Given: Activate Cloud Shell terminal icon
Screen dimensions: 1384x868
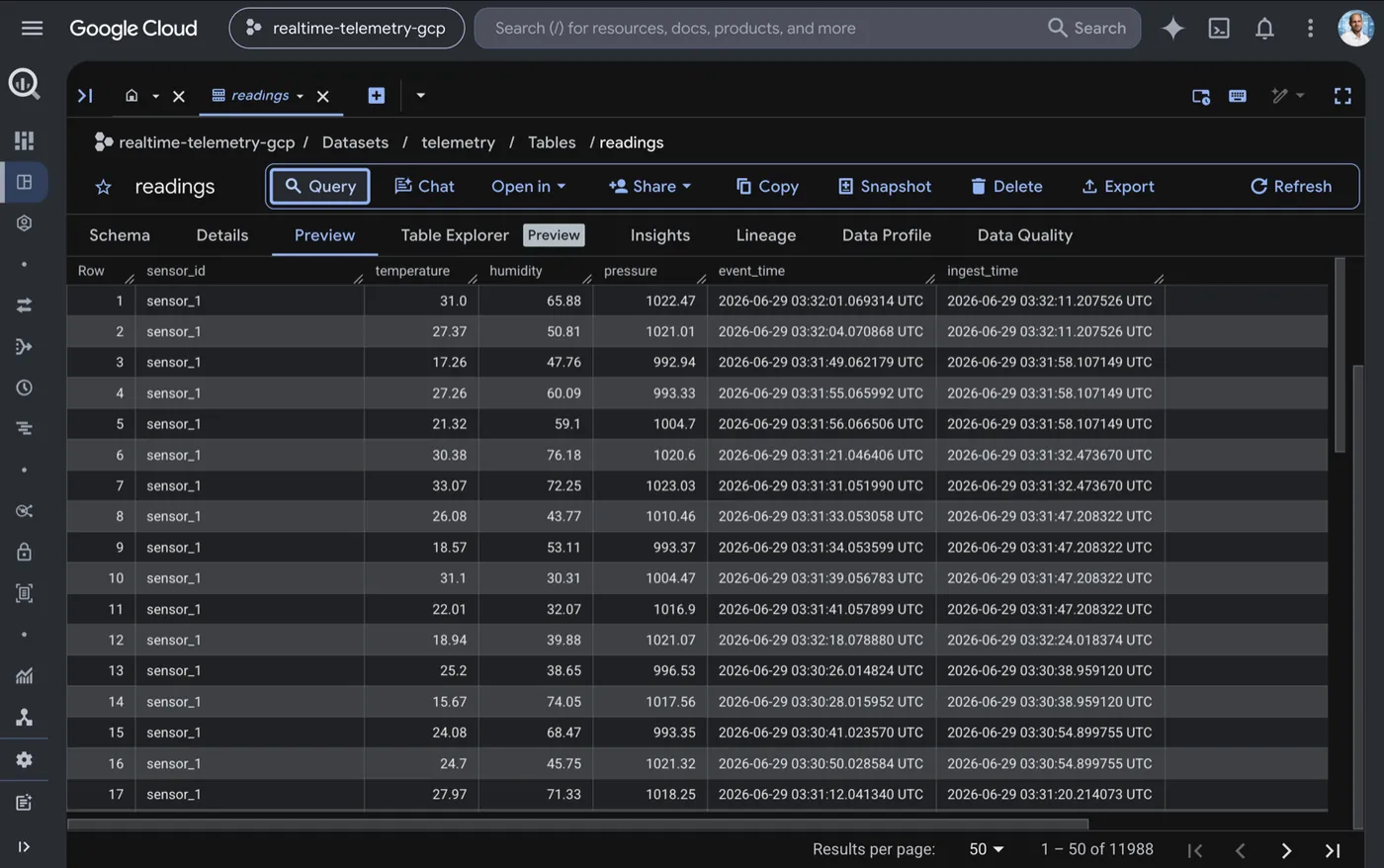Looking at the screenshot, I should coord(1219,28).
